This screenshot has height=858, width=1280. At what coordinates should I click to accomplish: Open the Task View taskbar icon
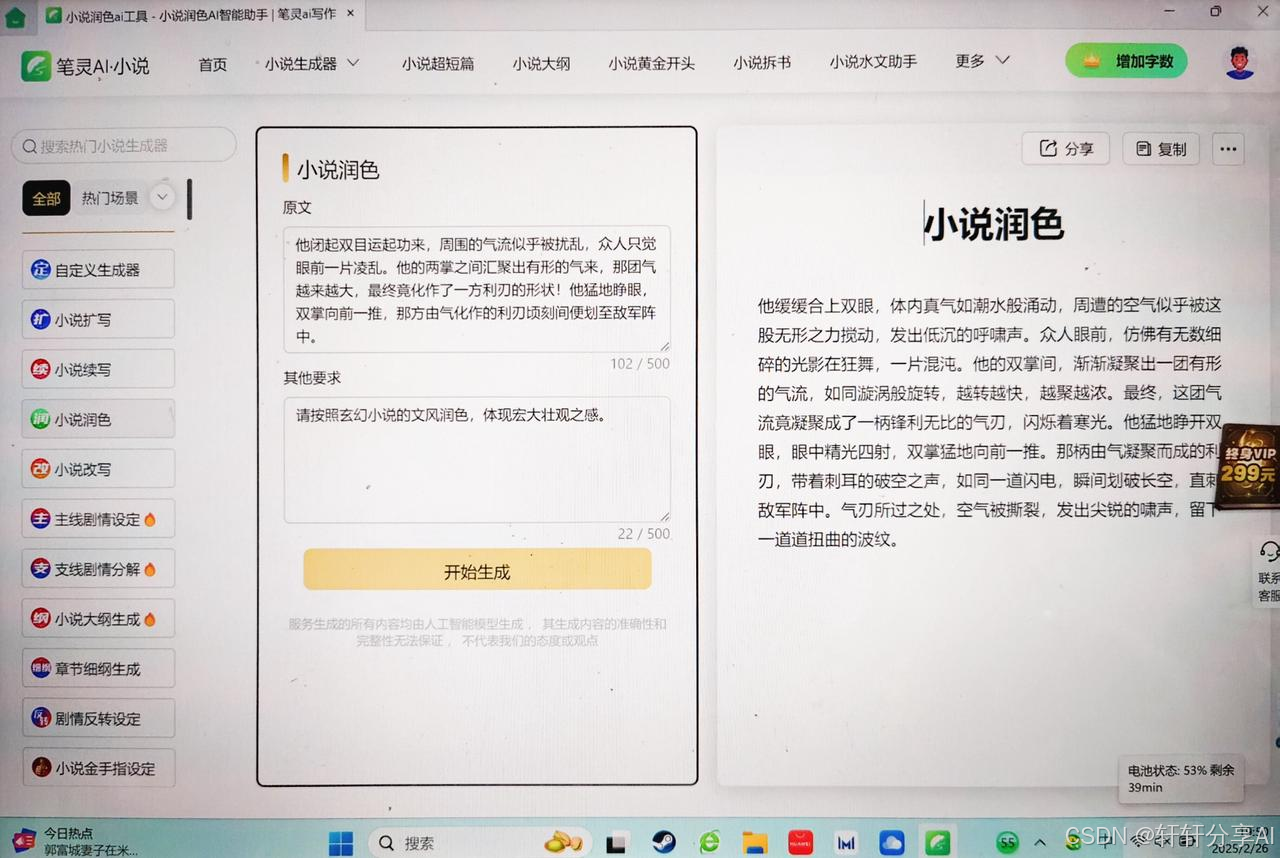(617, 842)
